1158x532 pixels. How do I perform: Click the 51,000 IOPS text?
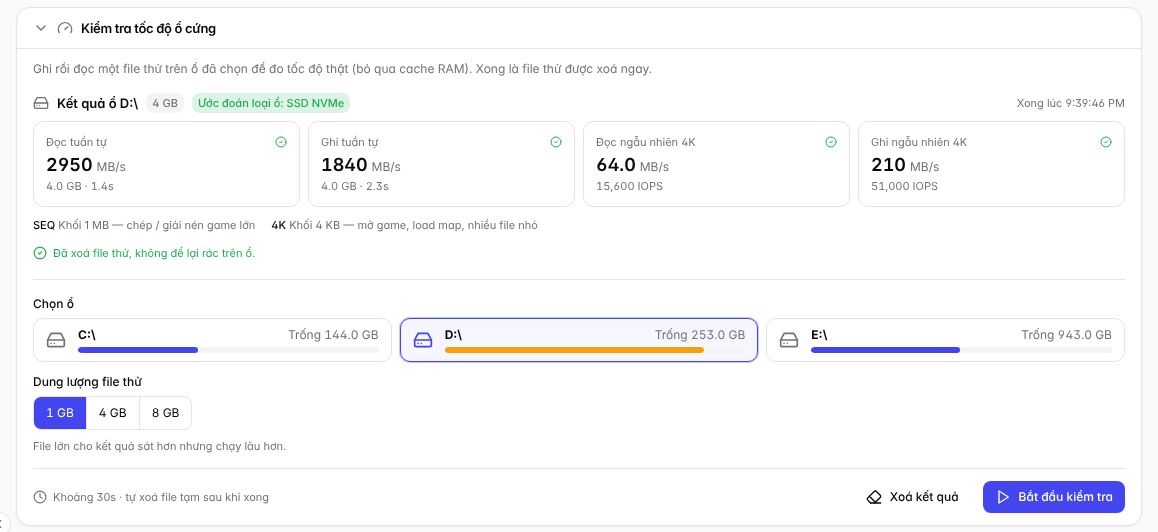pos(904,186)
